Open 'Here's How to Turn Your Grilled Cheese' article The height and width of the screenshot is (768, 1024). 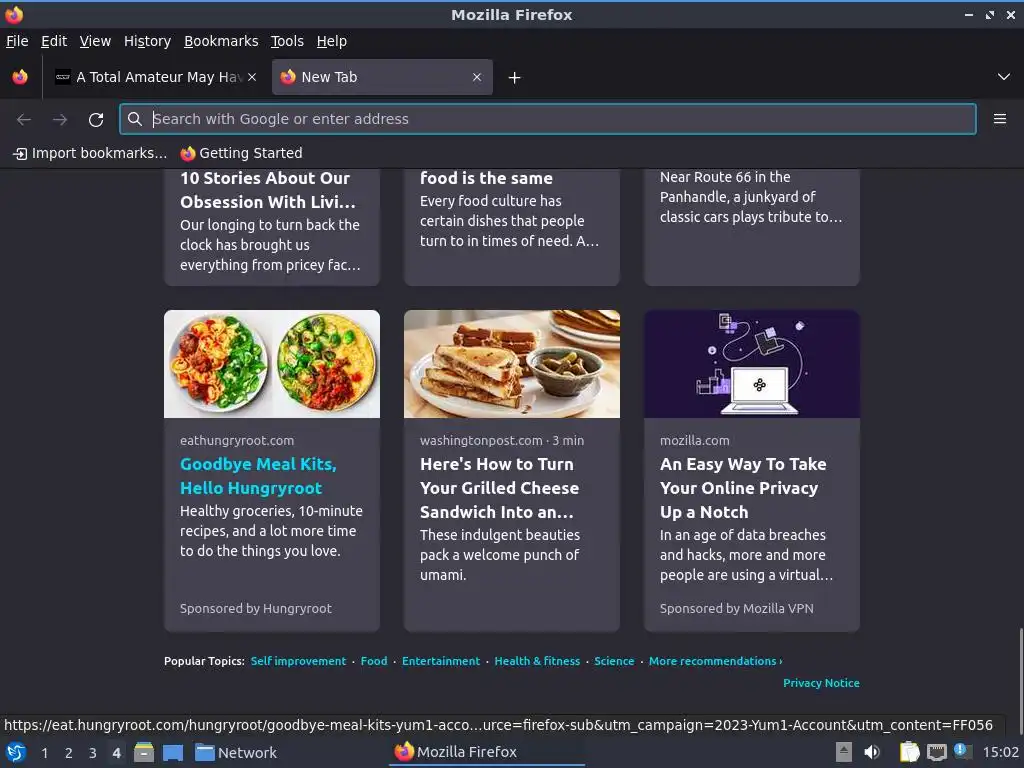[x=500, y=488]
